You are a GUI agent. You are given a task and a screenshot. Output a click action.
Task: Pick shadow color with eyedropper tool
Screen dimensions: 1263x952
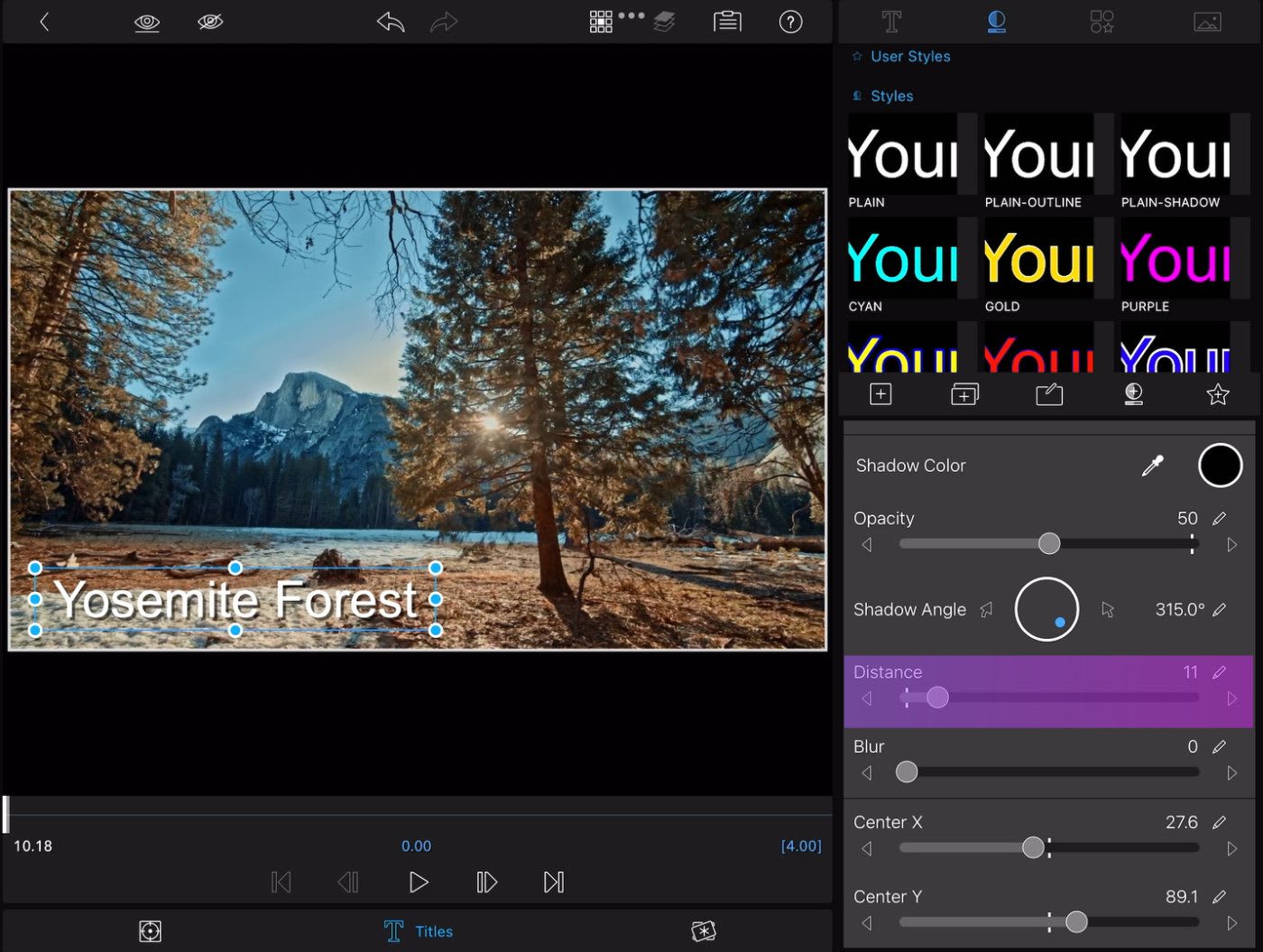pos(1152,466)
